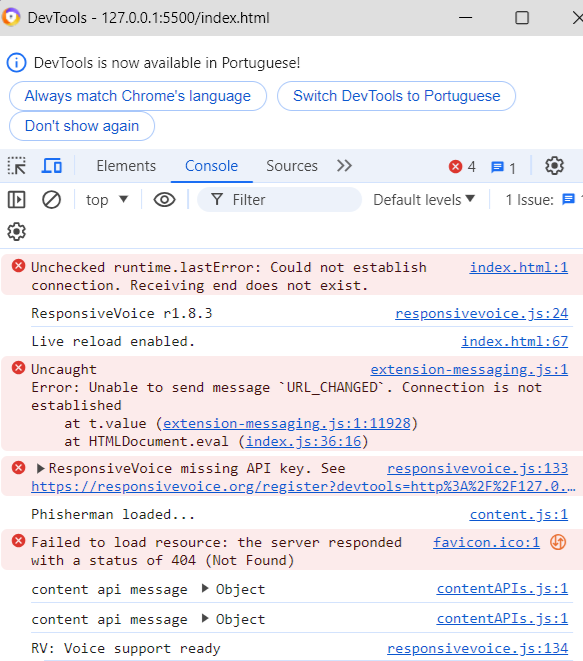Select the 'RV: Voice support ready' log text
Image resolution: width=583 pixels, height=661 pixels.
tap(126, 648)
